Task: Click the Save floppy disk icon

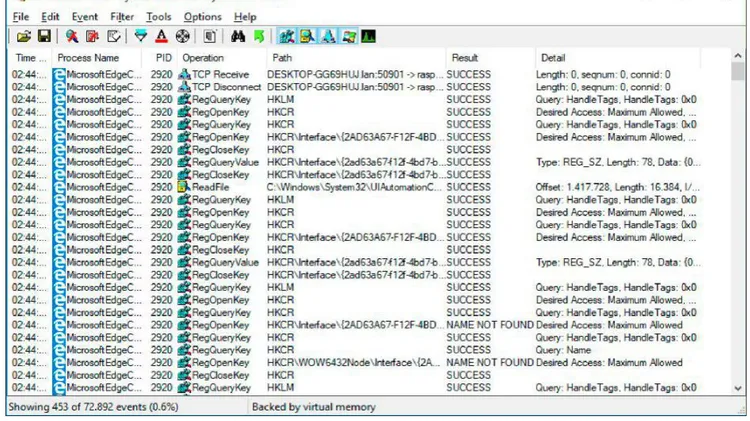Action: (x=44, y=36)
